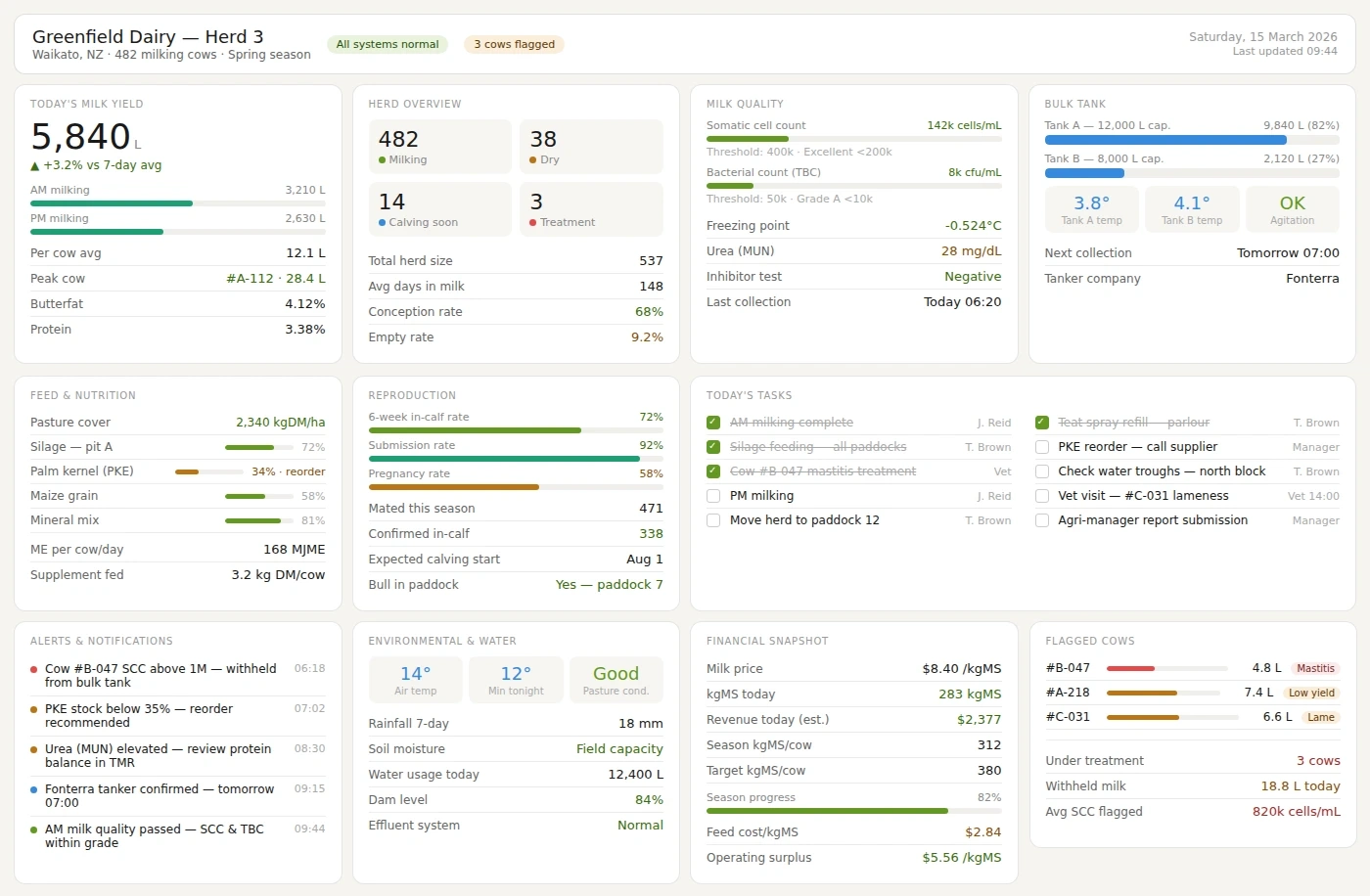1370x896 pixels.
Task: Check the PM milking task
Action: (x=712, y=495)
